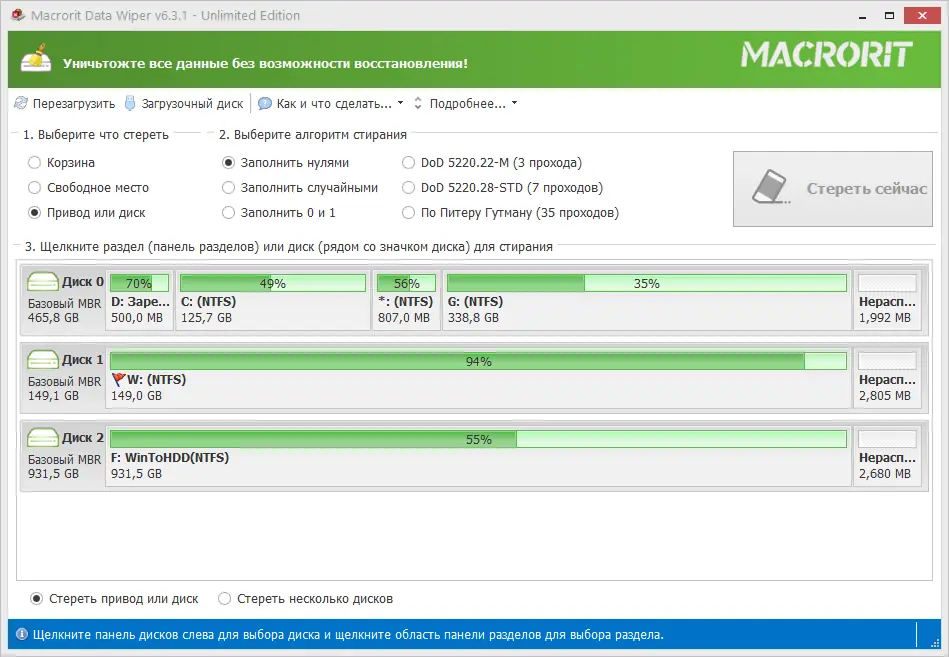Click the 49% usage bar of C: partition
Viewport: 949px width, 657px height.
[x=273, y=283]
